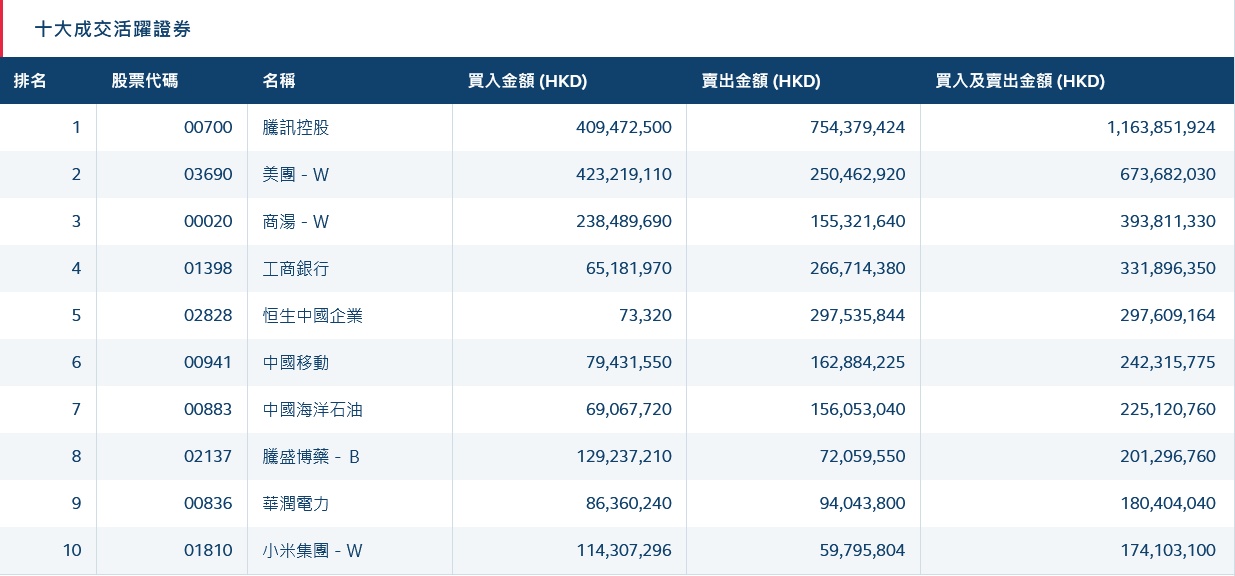This screenshot has height=576, width=1235.
Task: Click total amount 673,682,030
Action: pos(1168,174)
